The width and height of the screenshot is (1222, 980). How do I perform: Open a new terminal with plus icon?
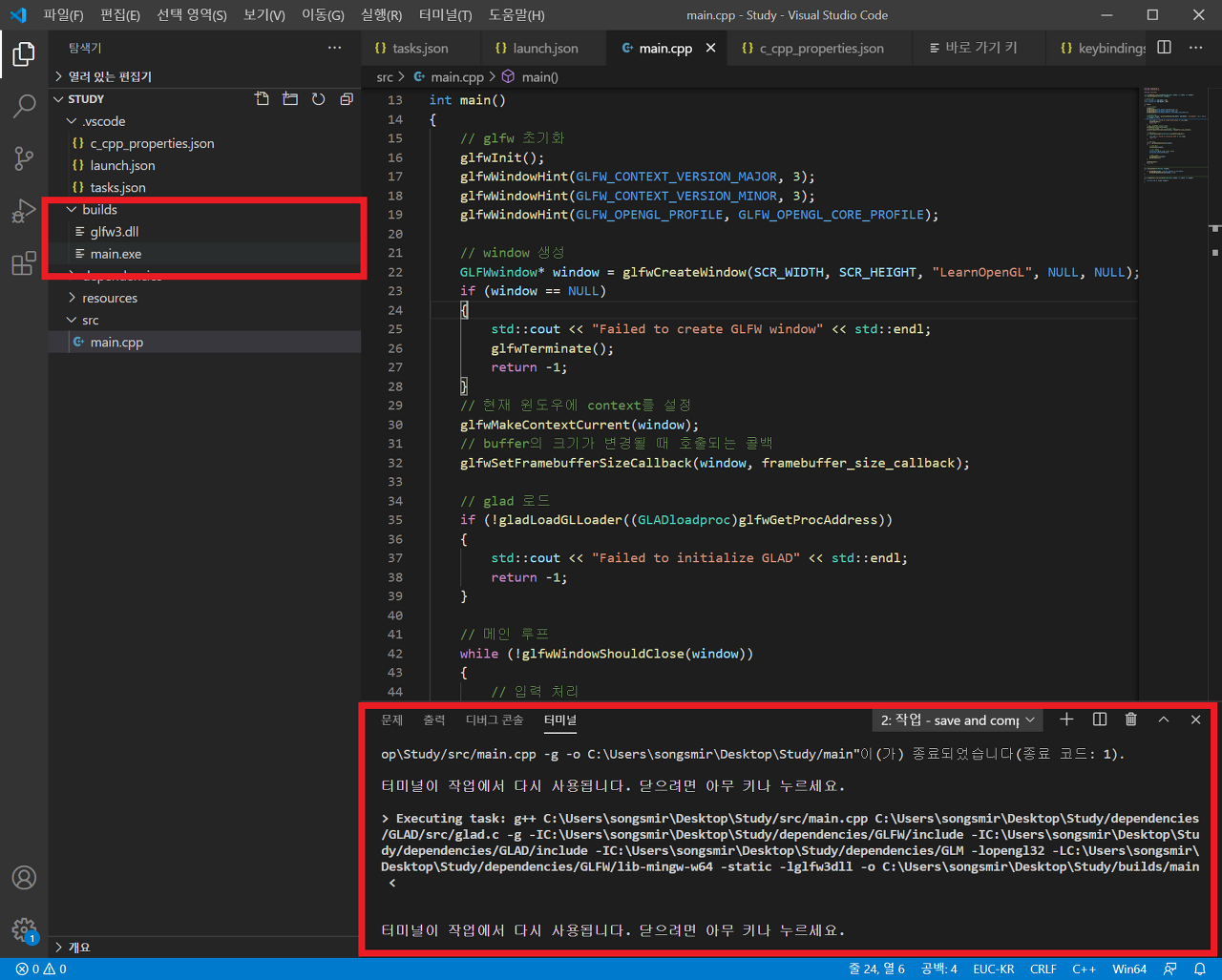pos(1066,719)
